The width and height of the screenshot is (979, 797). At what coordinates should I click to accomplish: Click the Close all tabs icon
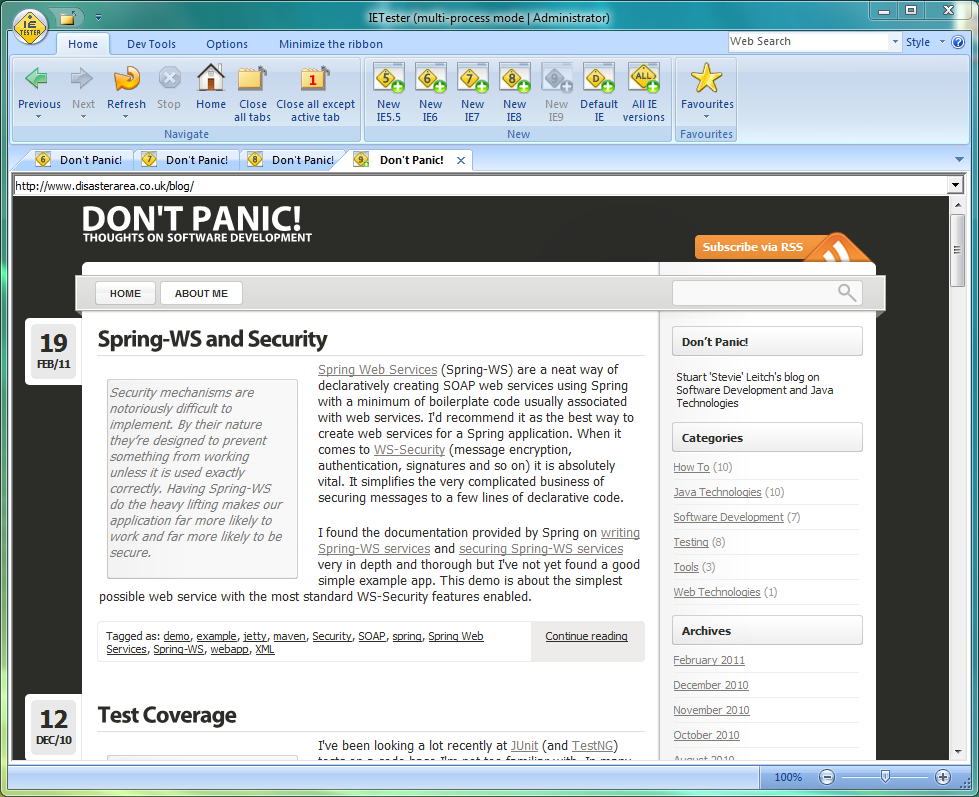coord(252,79)
